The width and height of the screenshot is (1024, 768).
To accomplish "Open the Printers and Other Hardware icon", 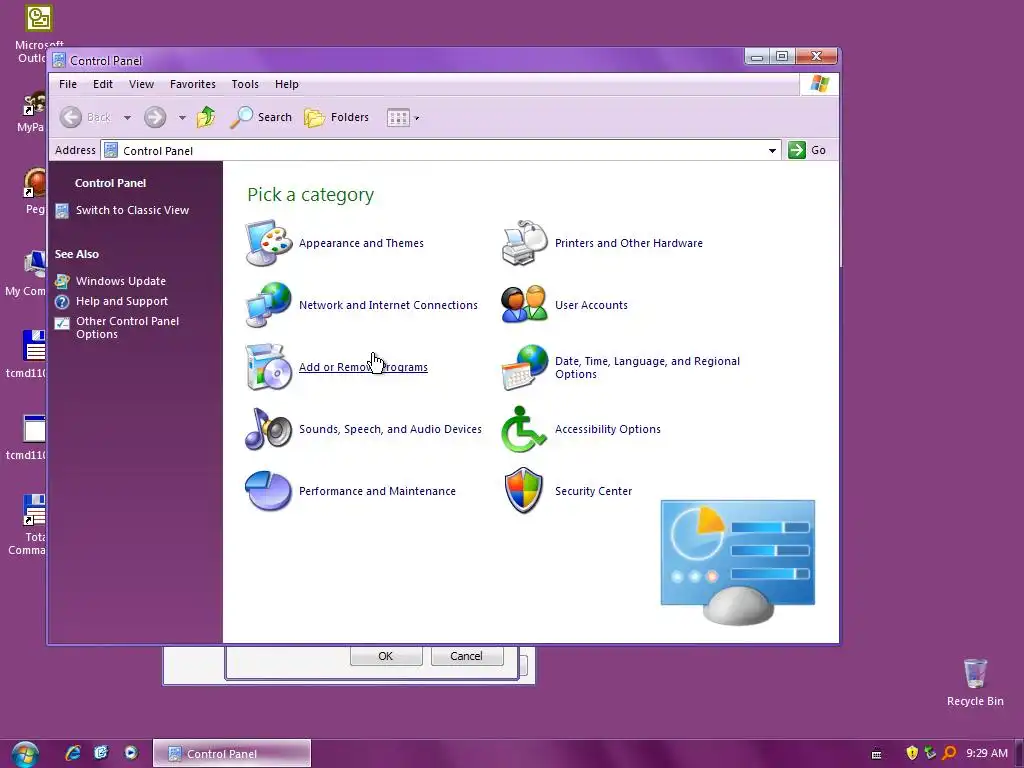I will click(x=524, y=243).
